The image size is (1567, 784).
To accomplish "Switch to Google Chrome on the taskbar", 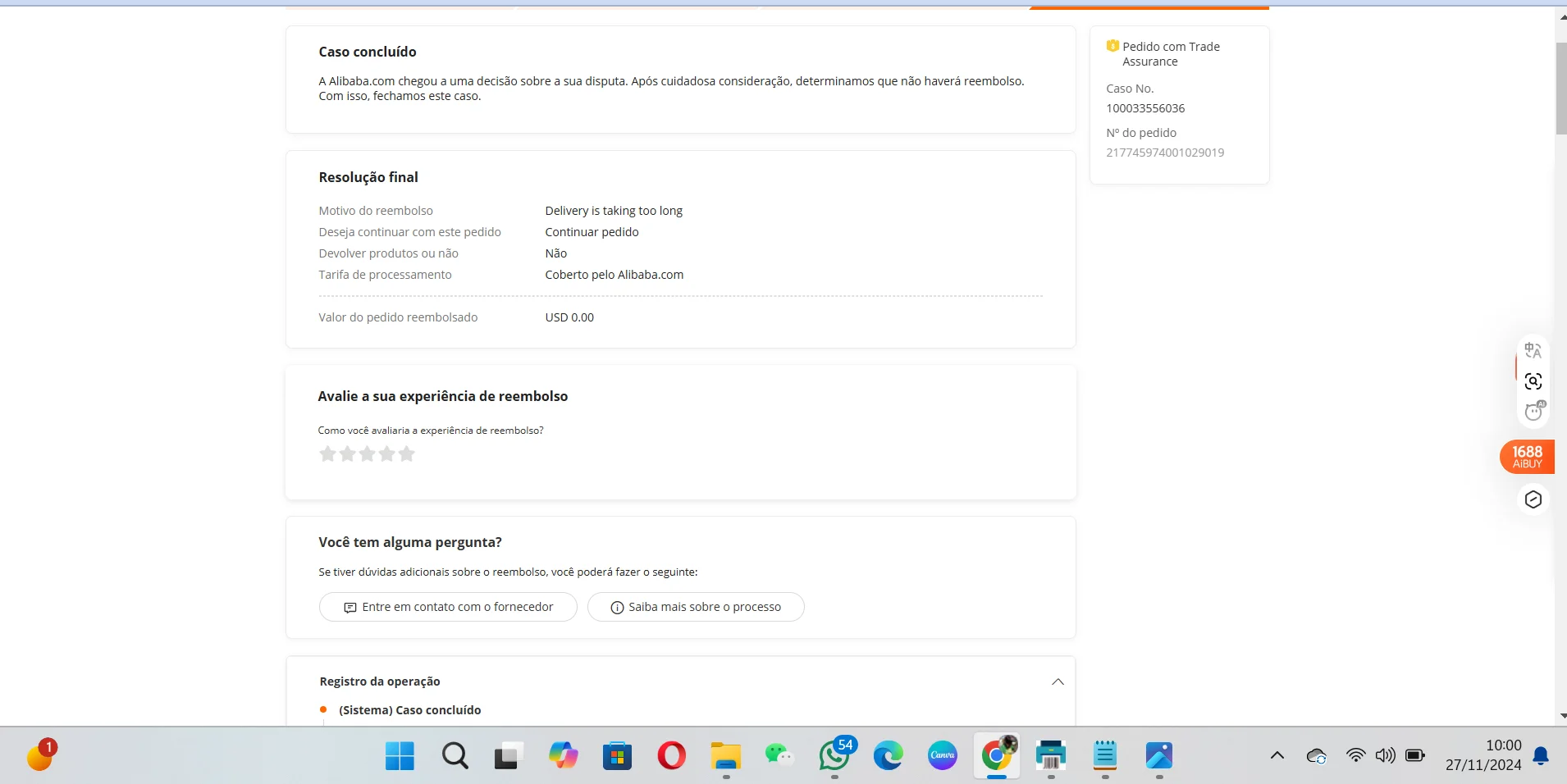I will 996,755.
